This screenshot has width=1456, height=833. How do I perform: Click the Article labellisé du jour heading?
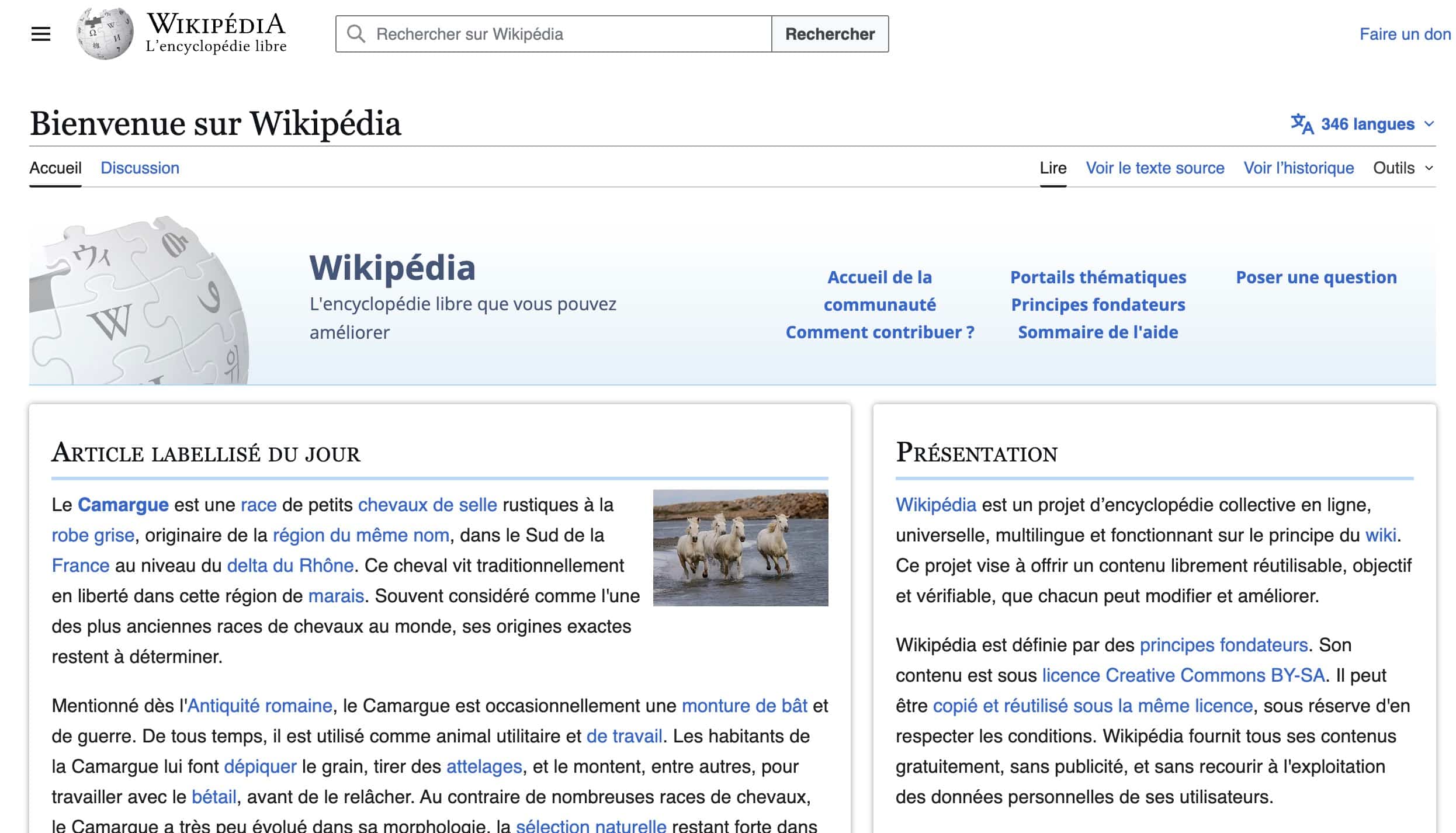206,453
